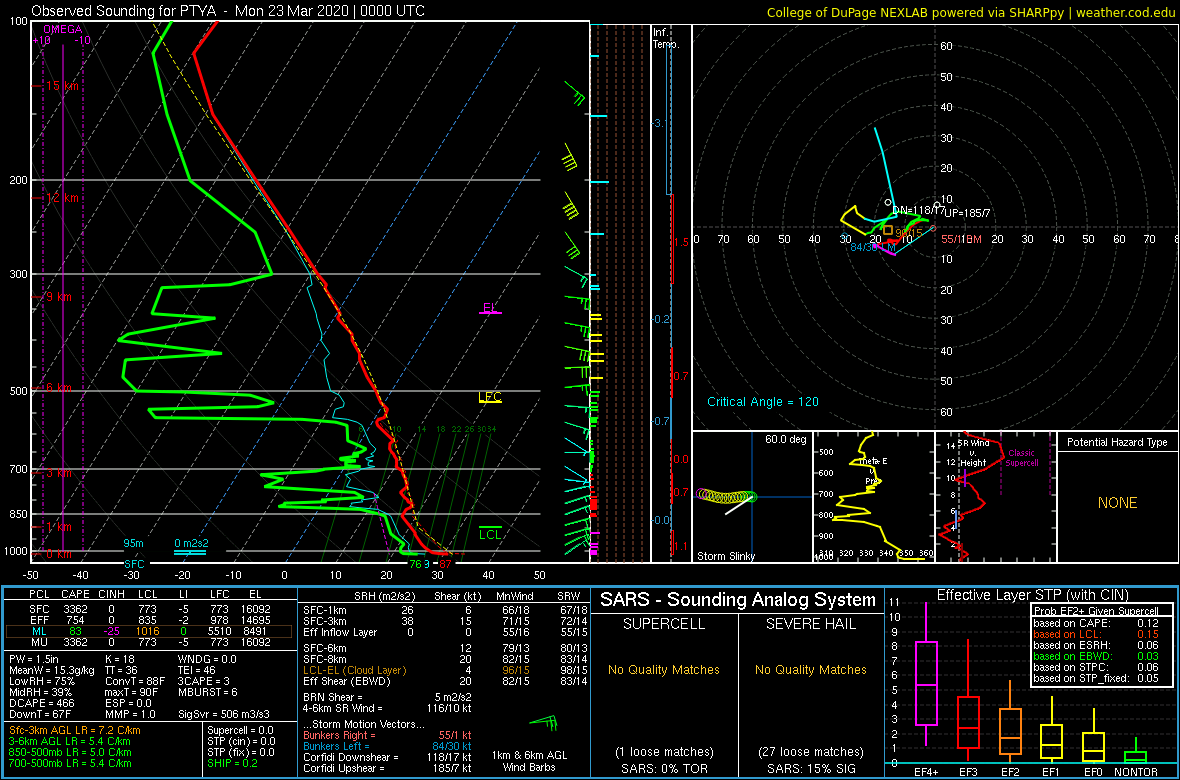
Task: Click the 'SUPERCELL' column heading
Action: pyautogui.click(x=663, y=626)
